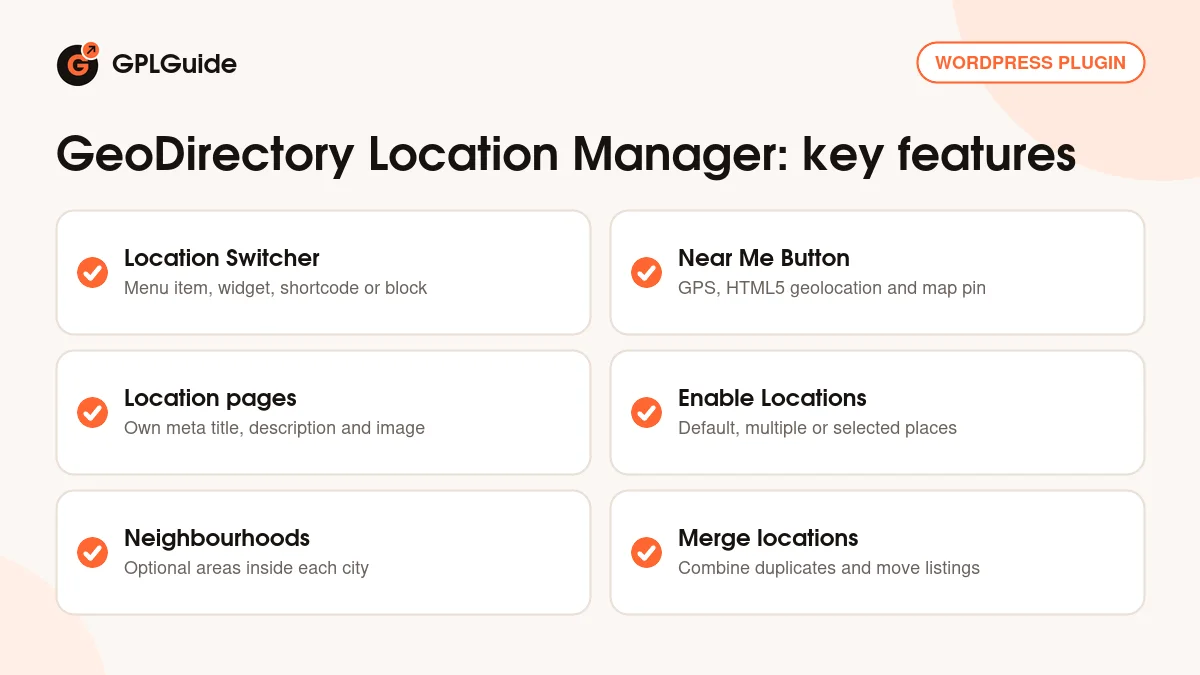Click the WORDPRESS PLUGIN badge
The width and height of the screenshot is (1200, 675).
click(x=1030, y=62)
